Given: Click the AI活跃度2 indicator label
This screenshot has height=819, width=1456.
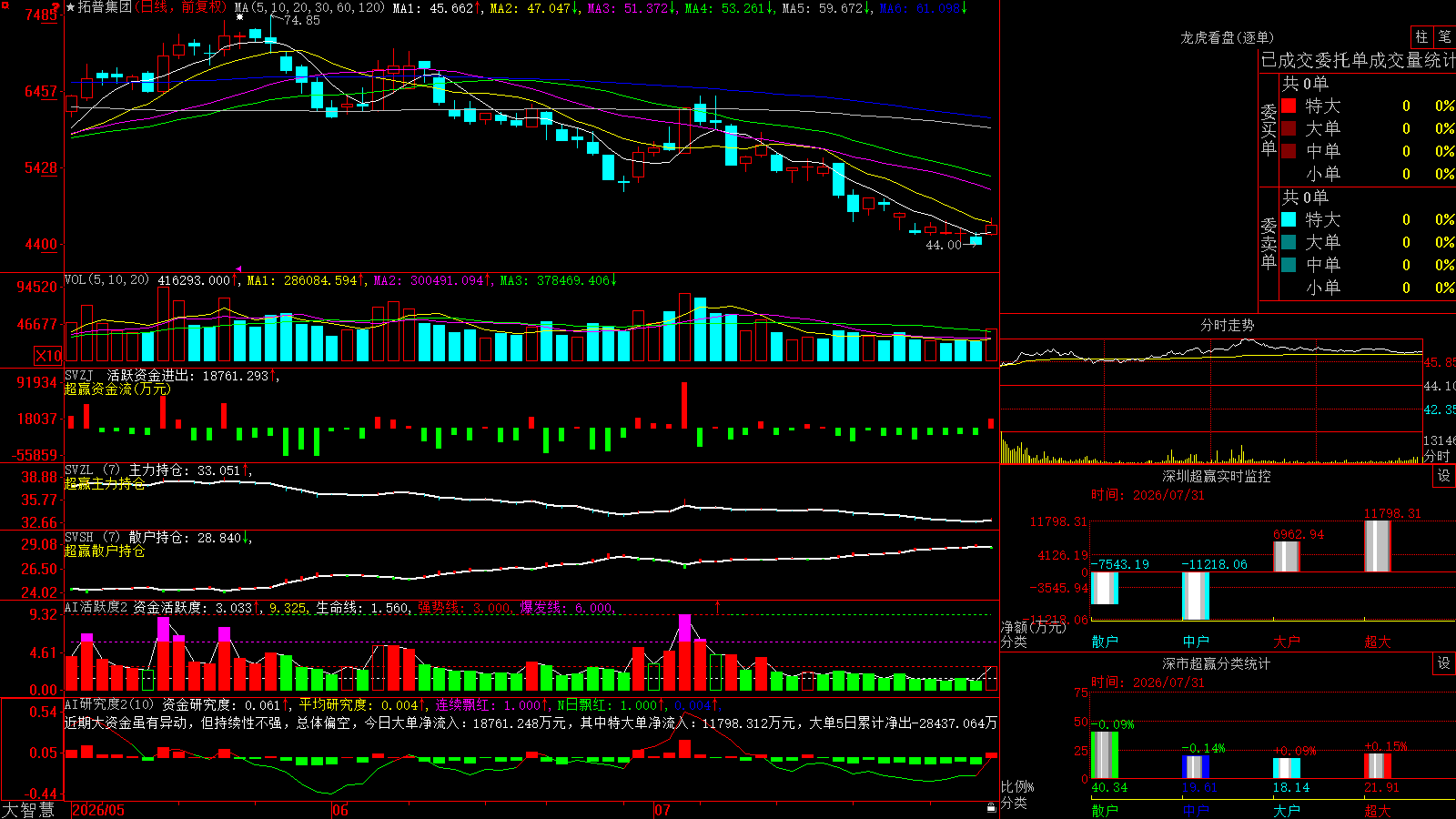Looking at the screenshot, I should click(96, 607).
